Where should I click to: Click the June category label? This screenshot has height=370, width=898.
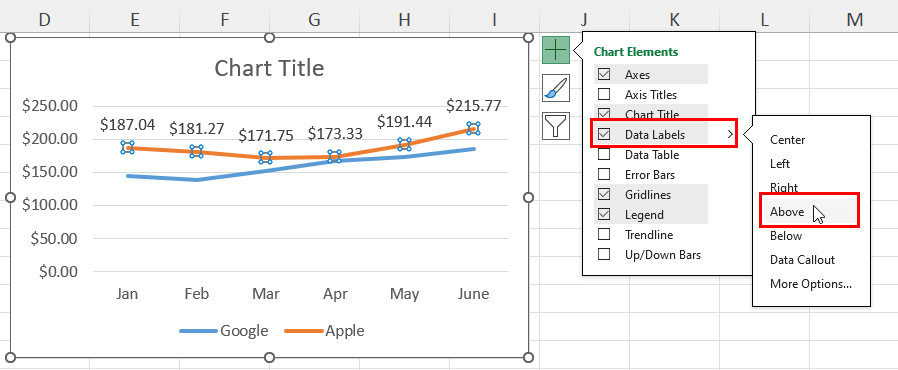[x=474, y=294]
